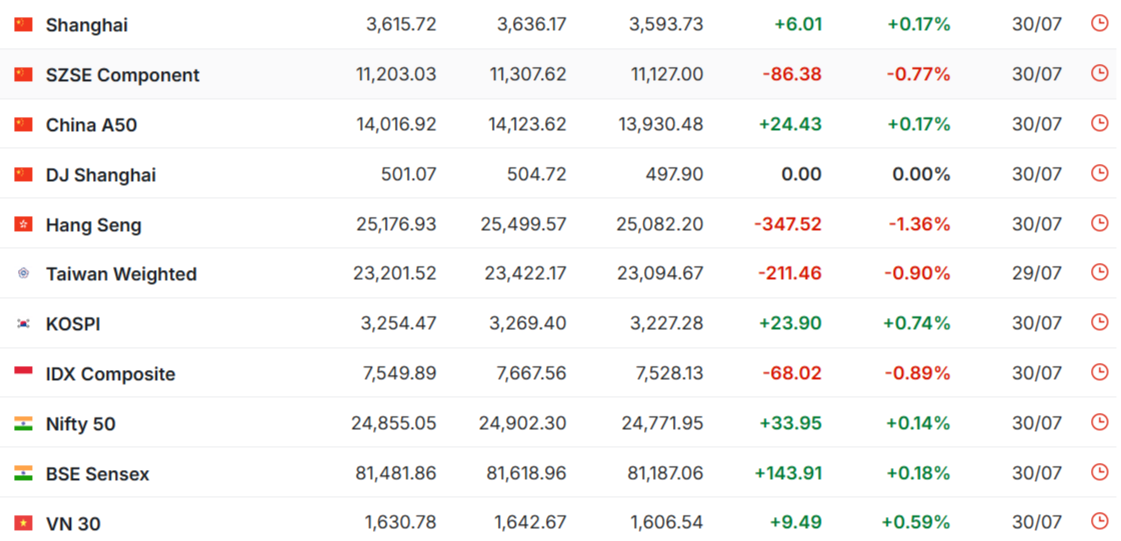This screenshot has width=1121, height=541.
Task: Click the clock icon in Taiwan Weighted row
Action: (1099, 272)
